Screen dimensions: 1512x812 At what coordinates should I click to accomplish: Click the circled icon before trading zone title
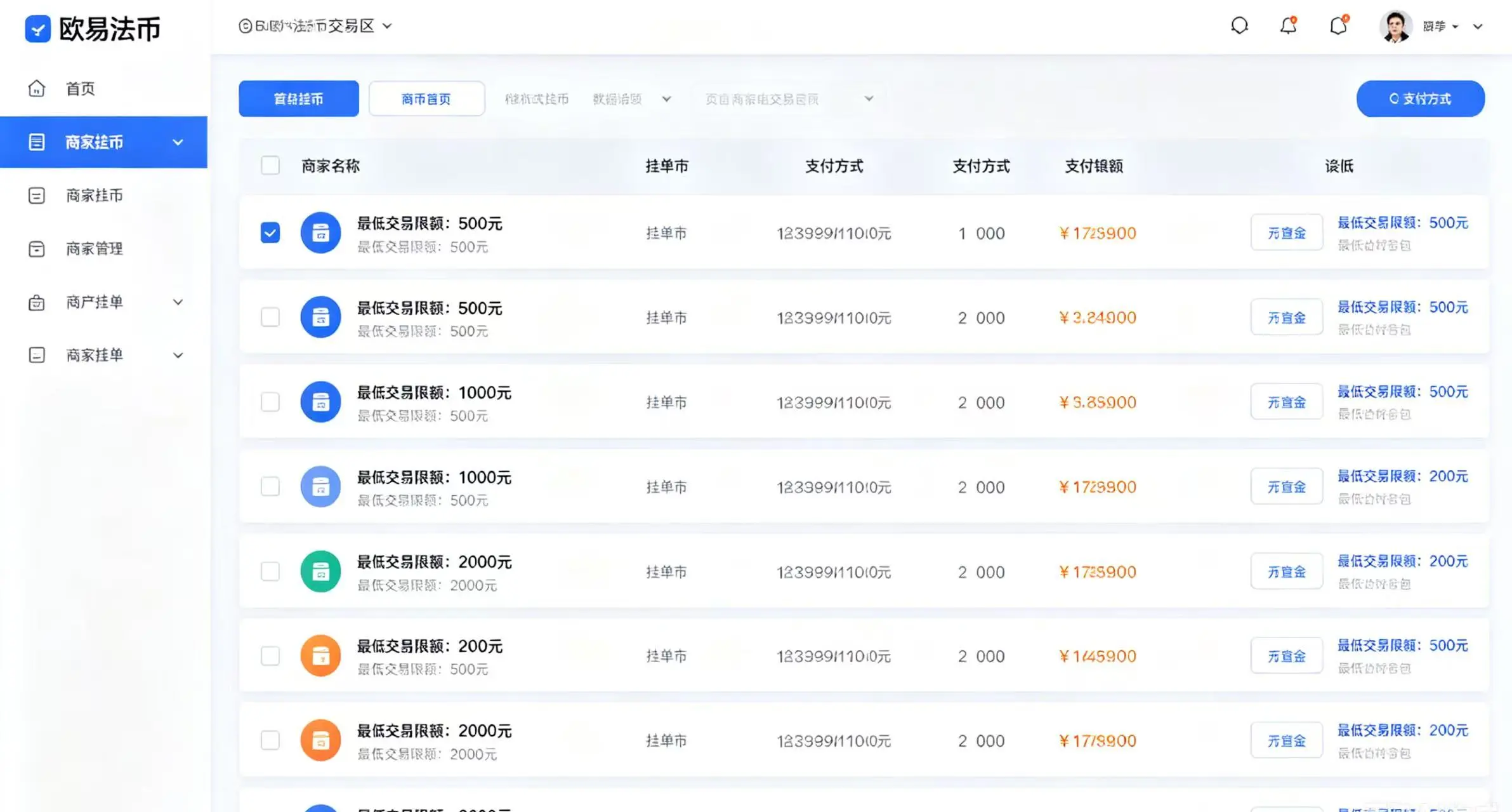tap(245, 26)
